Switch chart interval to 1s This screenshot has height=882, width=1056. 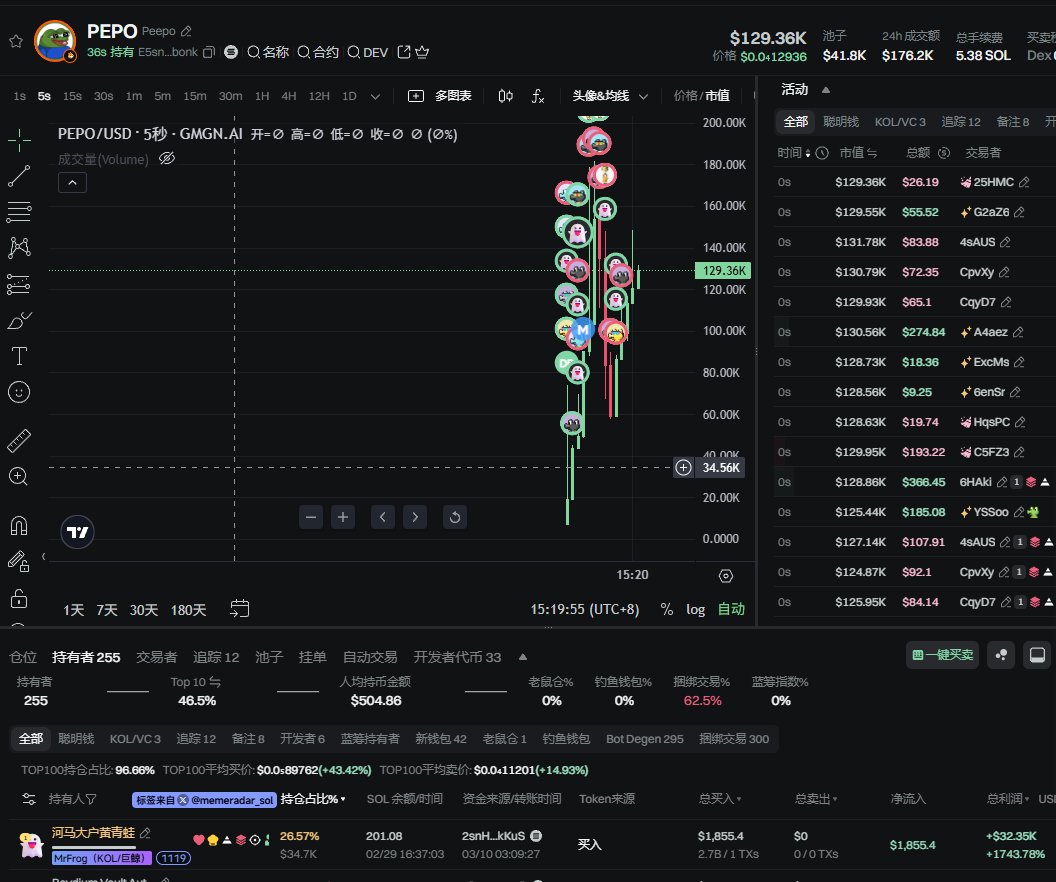(x=20, y=96)
